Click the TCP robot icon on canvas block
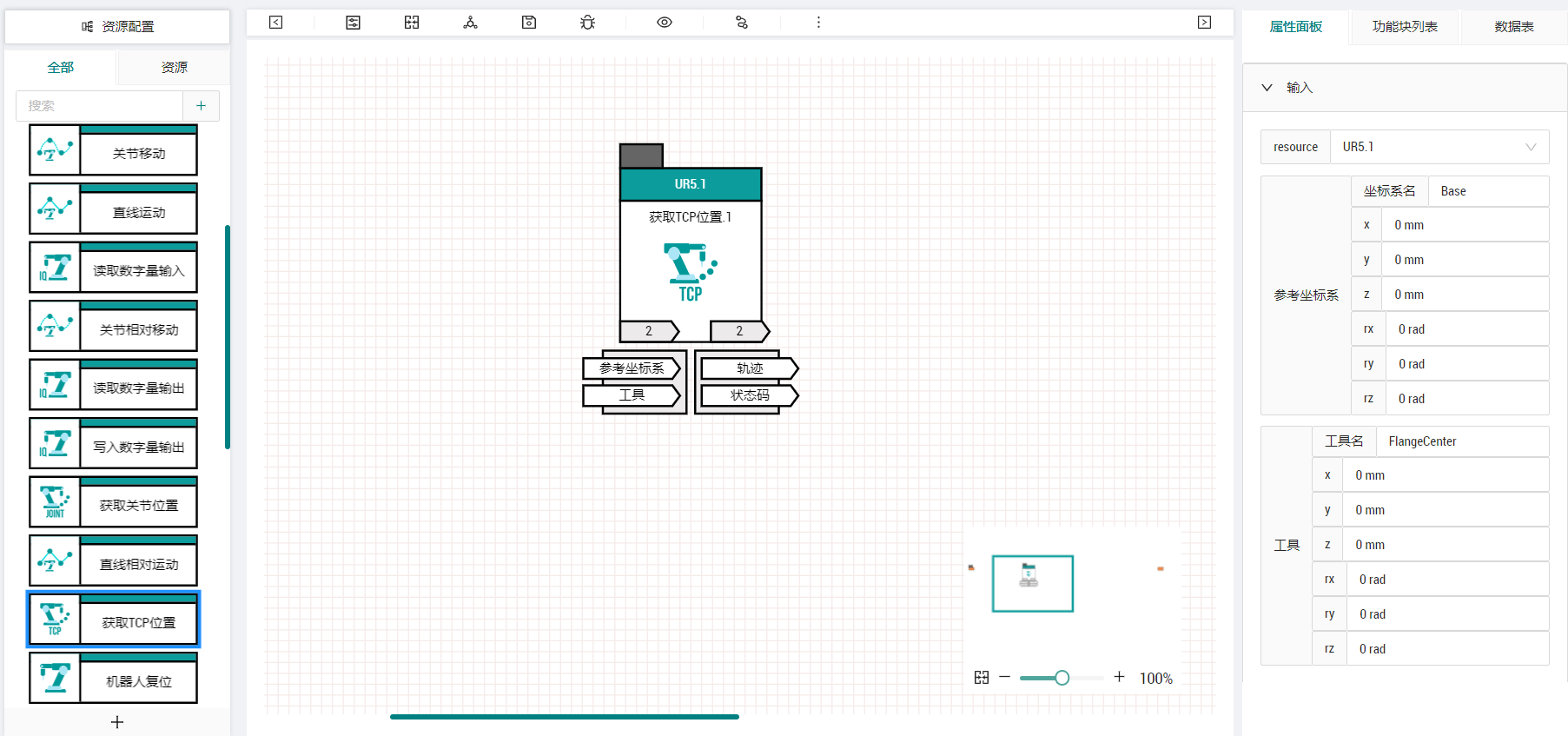 tap(691, 272)
